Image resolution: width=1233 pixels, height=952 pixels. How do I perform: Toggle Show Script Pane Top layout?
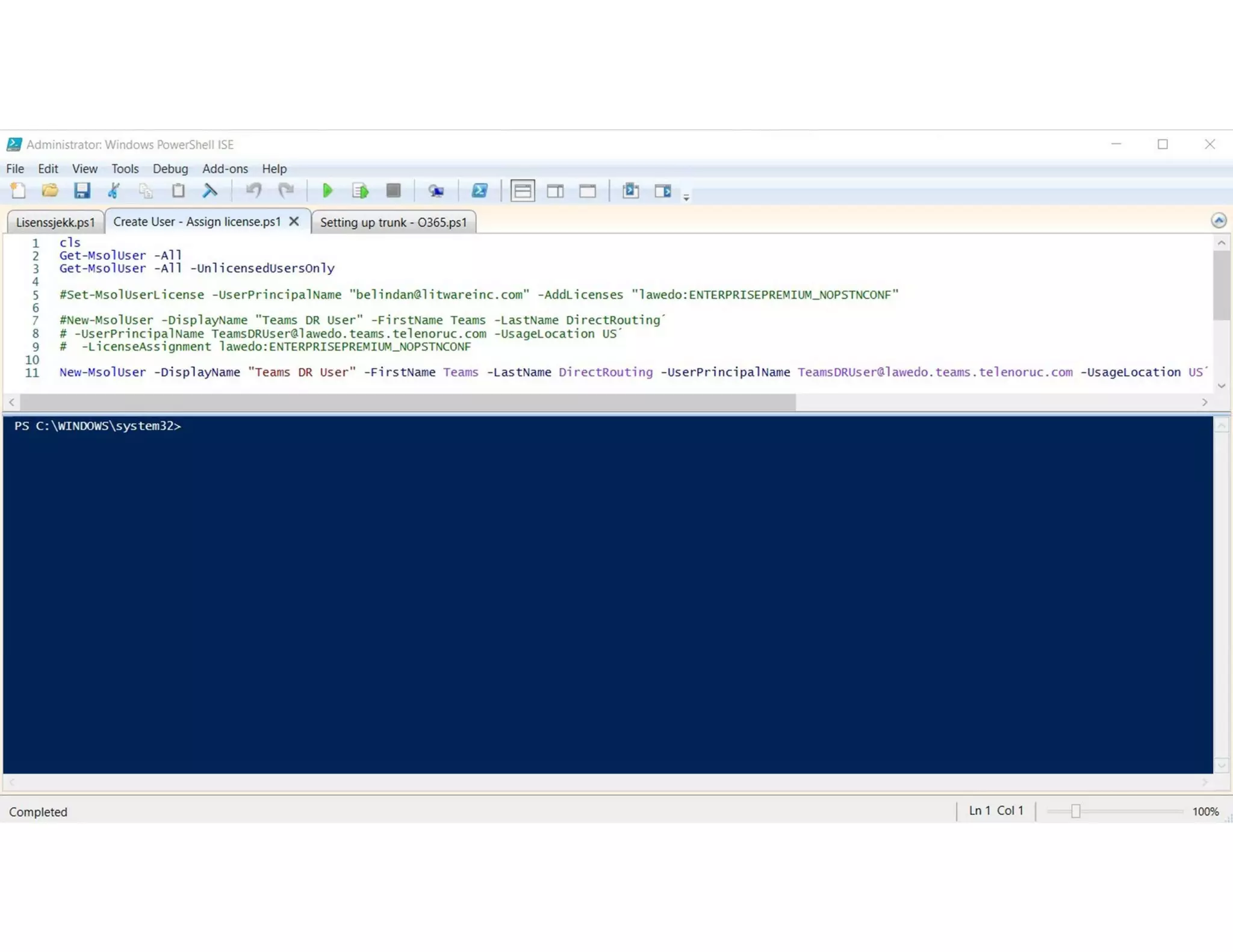tap(523, 191)
